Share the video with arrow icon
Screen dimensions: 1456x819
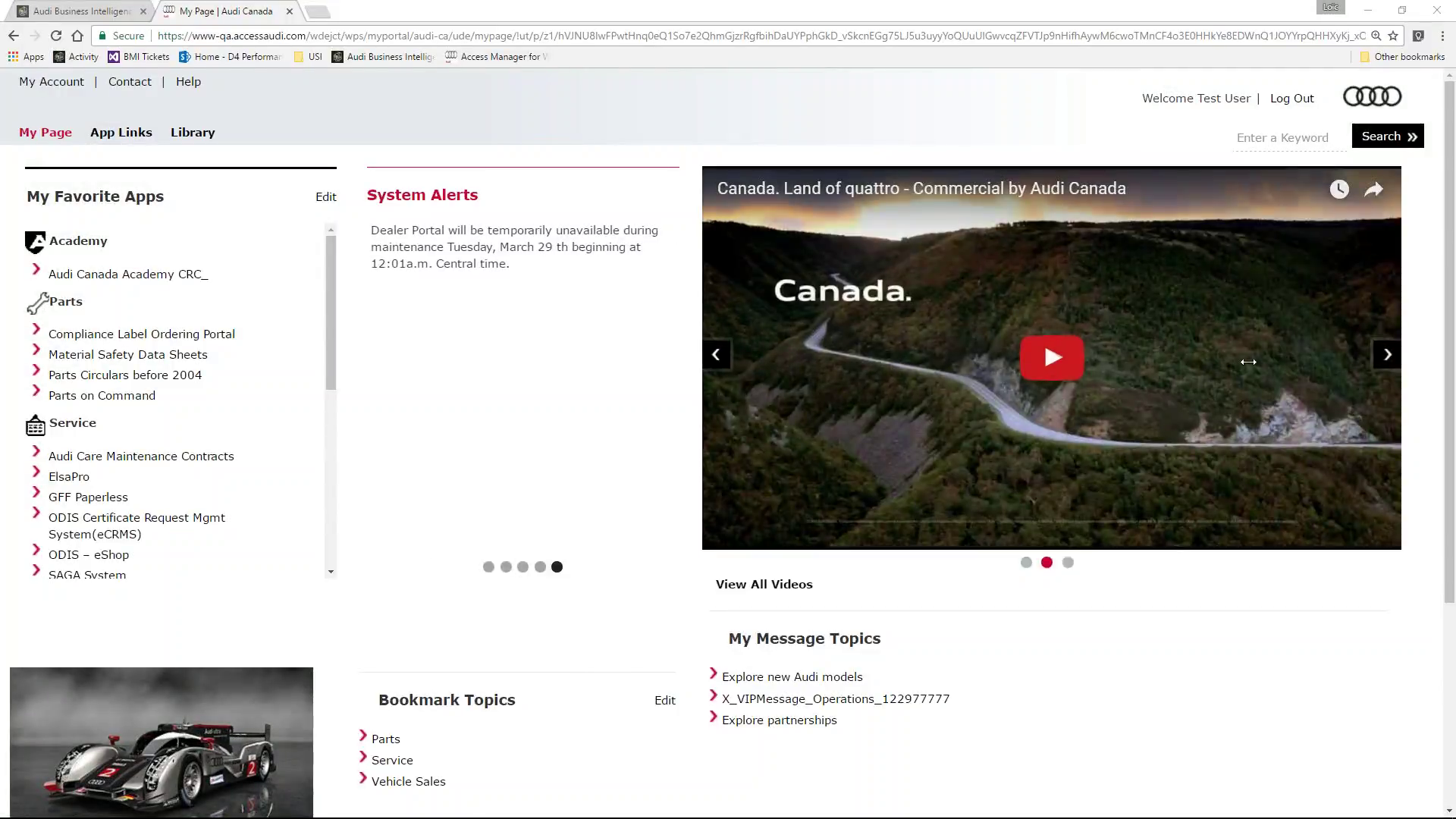(x=1374, y=190)
